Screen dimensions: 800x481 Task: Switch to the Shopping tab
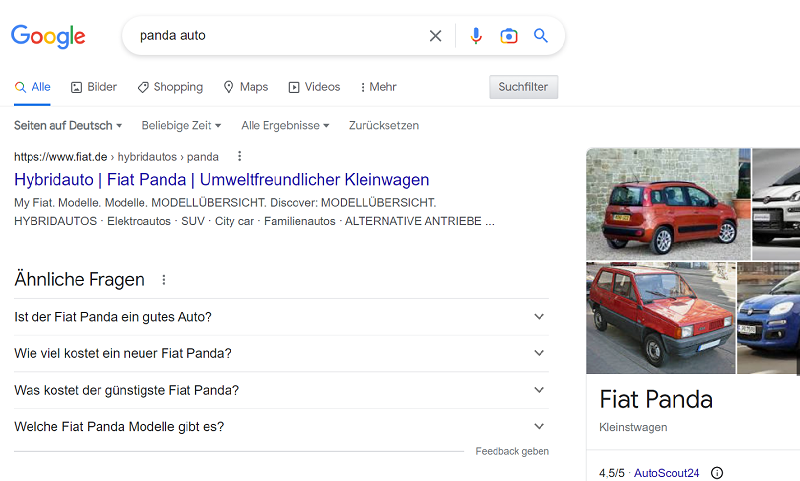(170, 87)
